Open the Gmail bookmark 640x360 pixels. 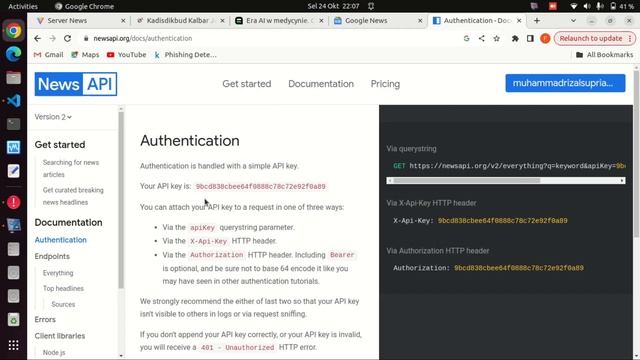pyautogui.click(x=49, y=55)
